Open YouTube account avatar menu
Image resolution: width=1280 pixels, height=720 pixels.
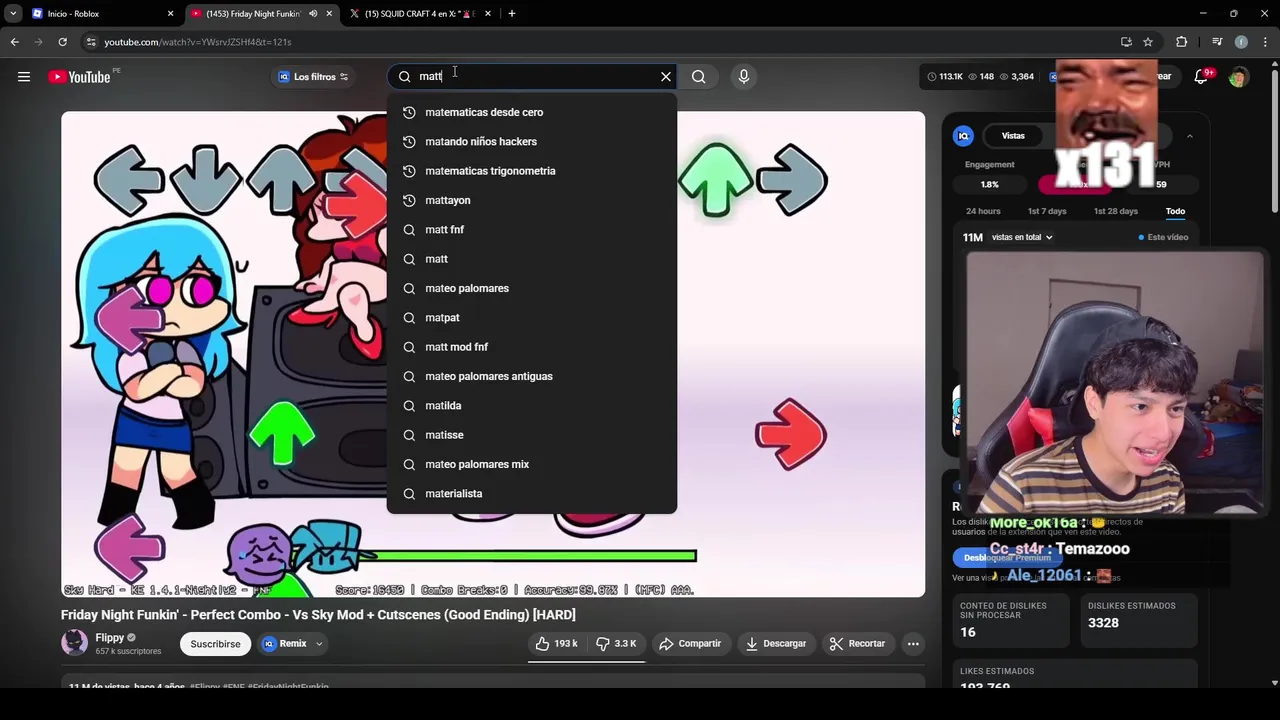[1238, 77]
